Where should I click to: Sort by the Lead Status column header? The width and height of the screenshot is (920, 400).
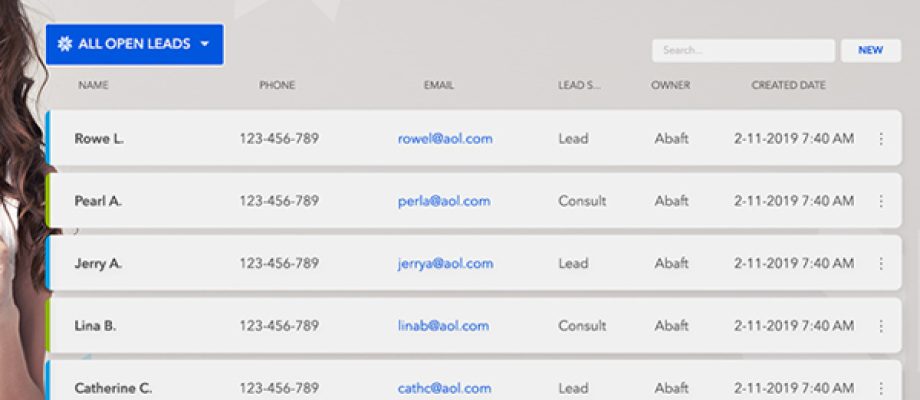point(579,85)
